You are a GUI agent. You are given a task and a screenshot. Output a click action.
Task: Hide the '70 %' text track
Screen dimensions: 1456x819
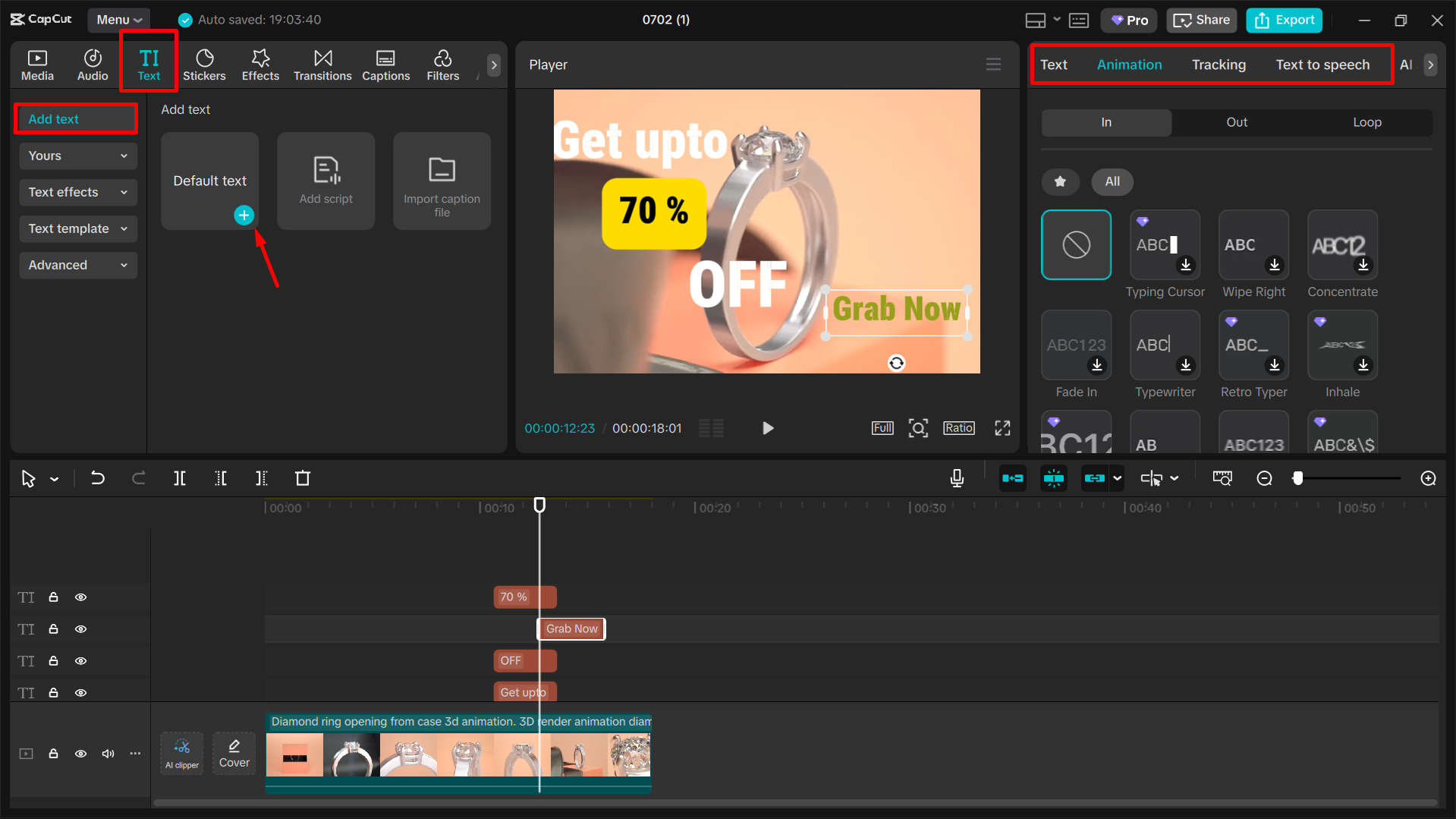click(80, 597)
